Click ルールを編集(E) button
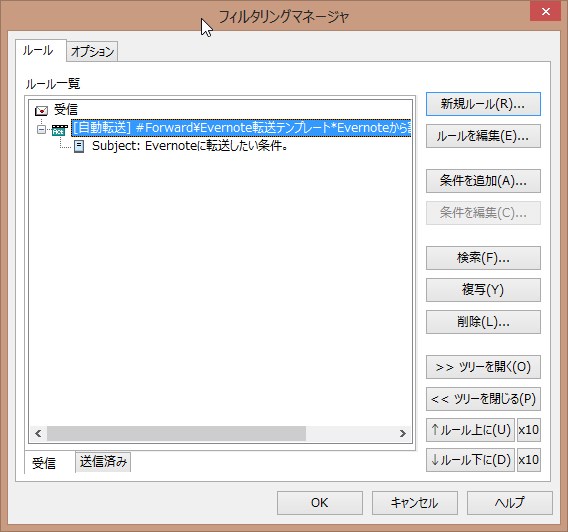This screenshot has width=568, height=532. 483,136
